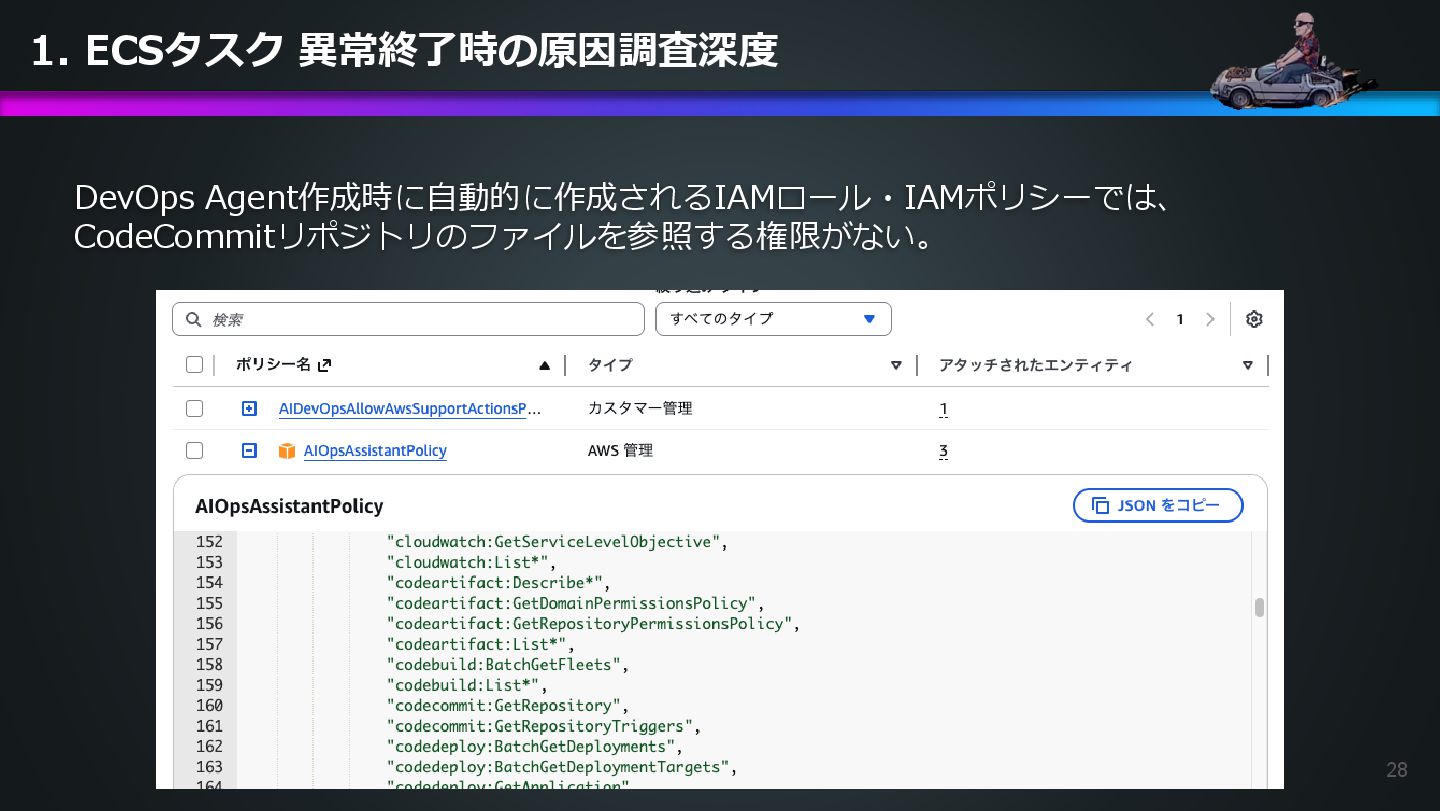Click attached entities count 3

[943, 452]
